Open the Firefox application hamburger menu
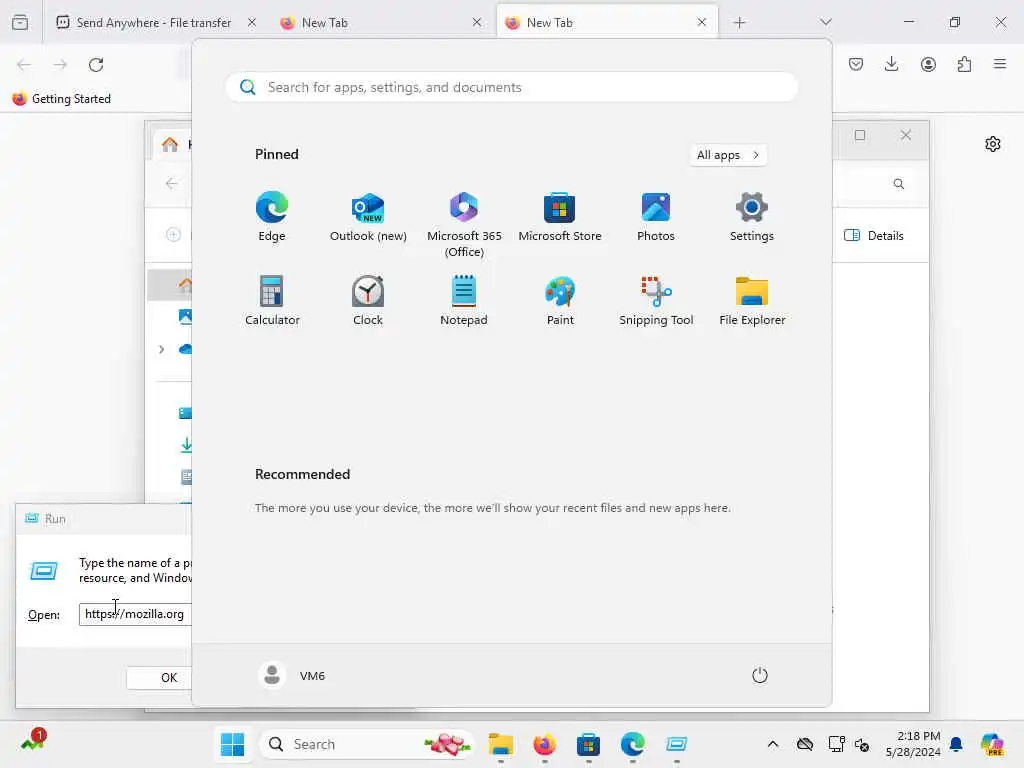Image resolution: width=1024 pixels, height=768 pixels. 1000,64
